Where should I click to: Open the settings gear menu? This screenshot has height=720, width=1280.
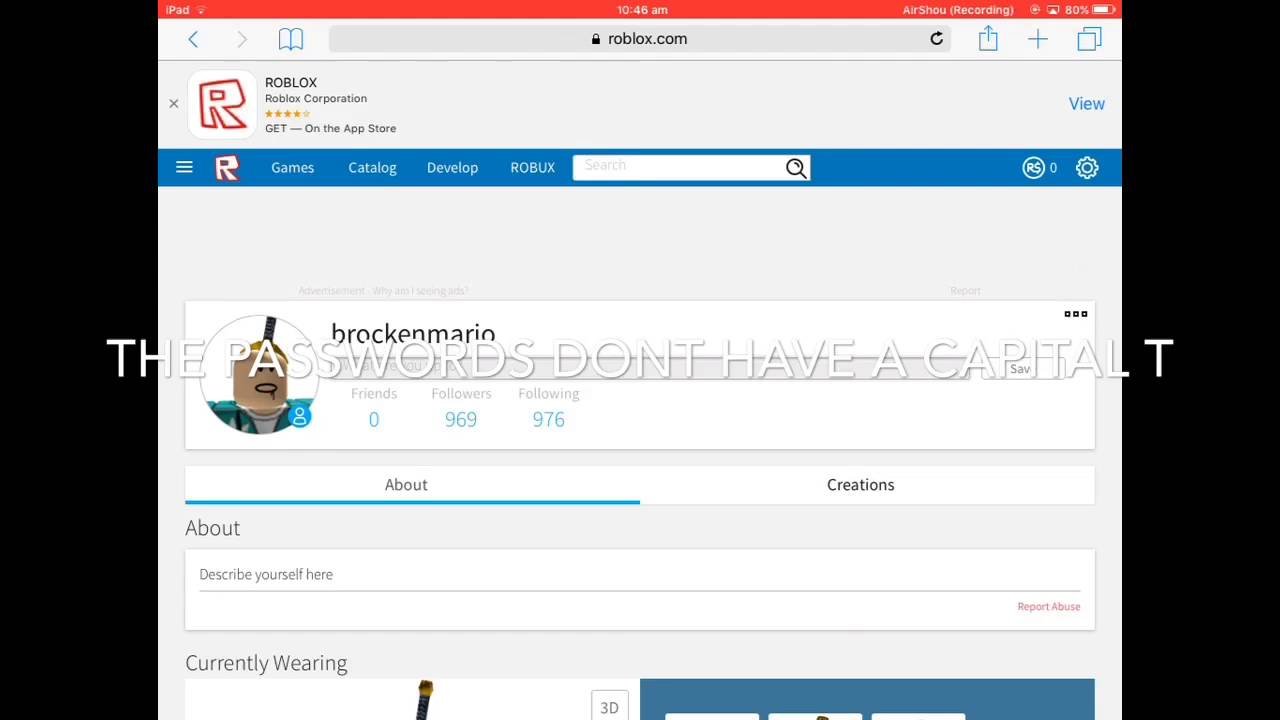(1087, 168)
